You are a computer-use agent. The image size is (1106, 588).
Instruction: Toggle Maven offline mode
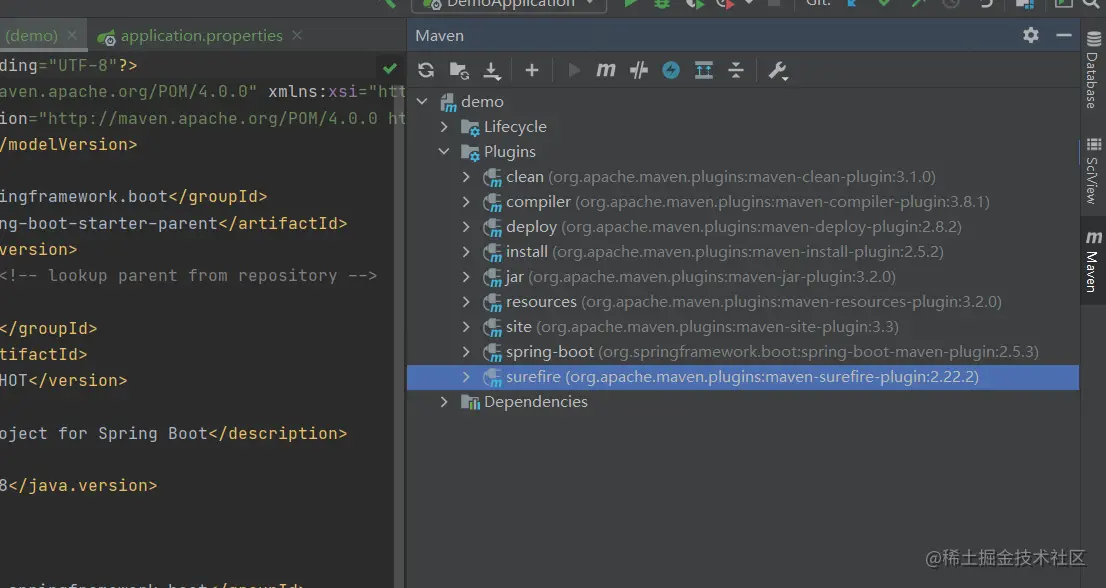click(x=639, y=70)
